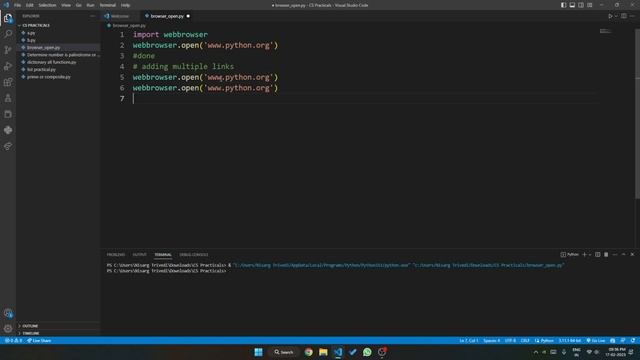Open the run button dropdown arrow
The height and width of the screenshot is (360, 640).
click(616, 16)
